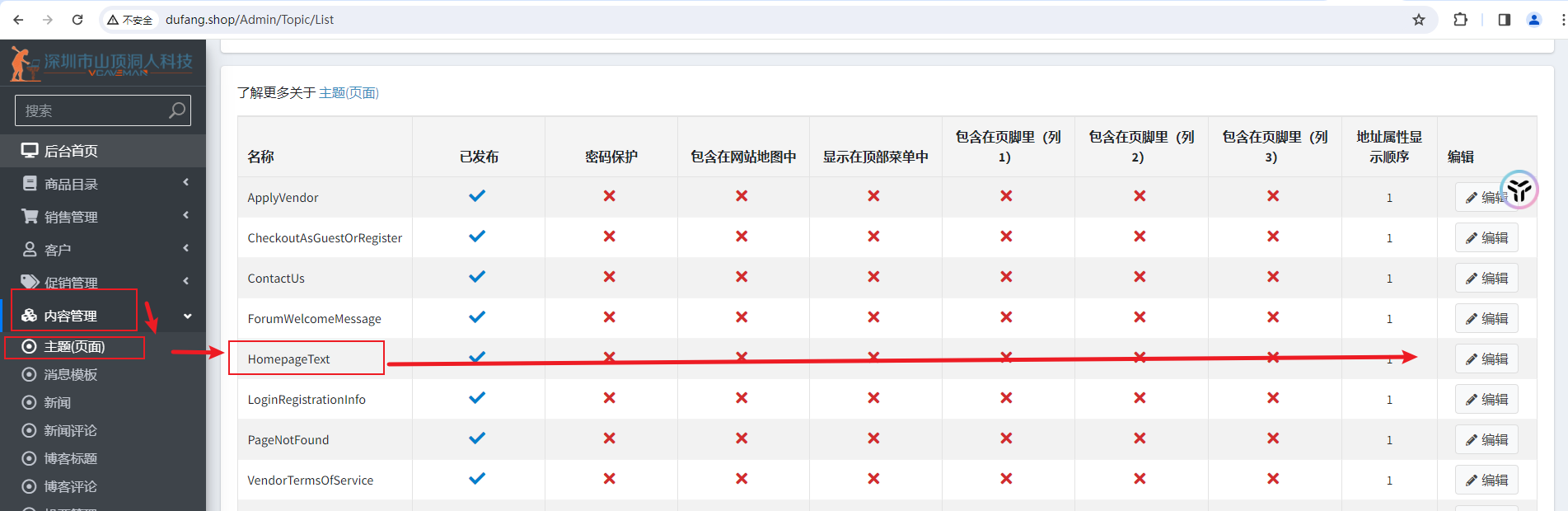Click the published checkmark for ApplyVendor
The height and width of the screenshot is (511, 1568).
pyautogui.click(x=477, y=196)
